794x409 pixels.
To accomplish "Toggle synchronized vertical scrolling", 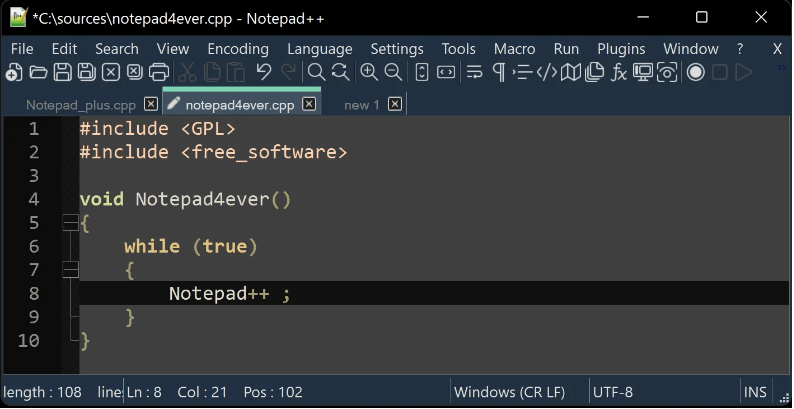I will [422, 72].
